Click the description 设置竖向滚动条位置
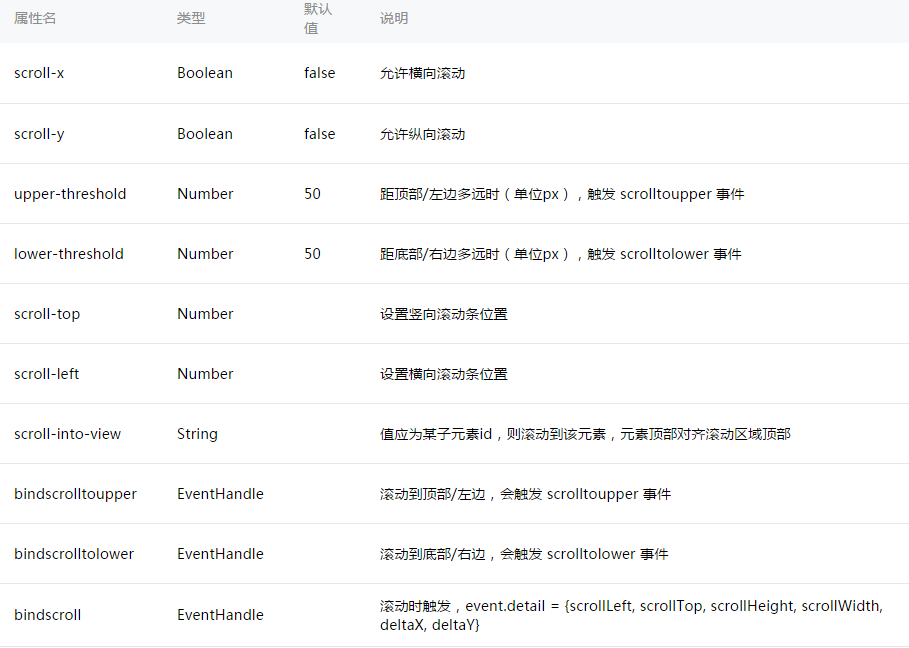The image size is (909, 648). click(x=444, y=314)
